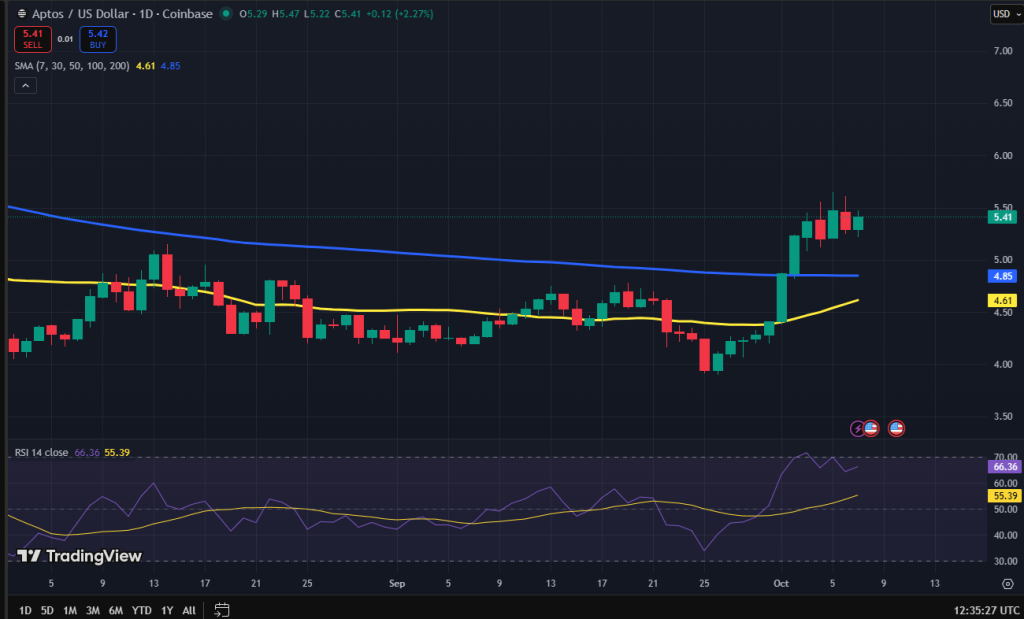This screenshot has width=1024, height=619.
Task: Click the 6.50 price scale label
Action: click(1002, 103)
